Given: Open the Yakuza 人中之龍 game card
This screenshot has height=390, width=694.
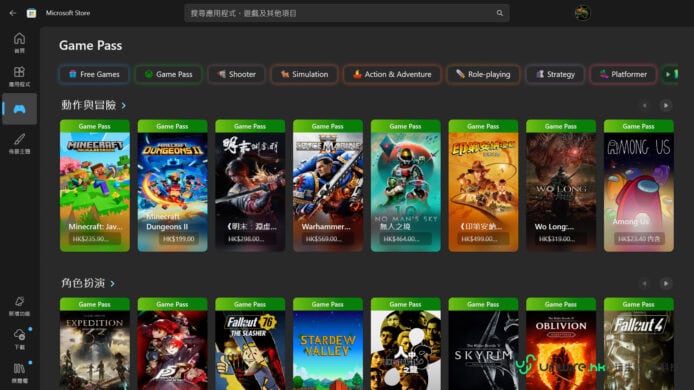Looking at the screenshot, I should click(x=405, y=344).
